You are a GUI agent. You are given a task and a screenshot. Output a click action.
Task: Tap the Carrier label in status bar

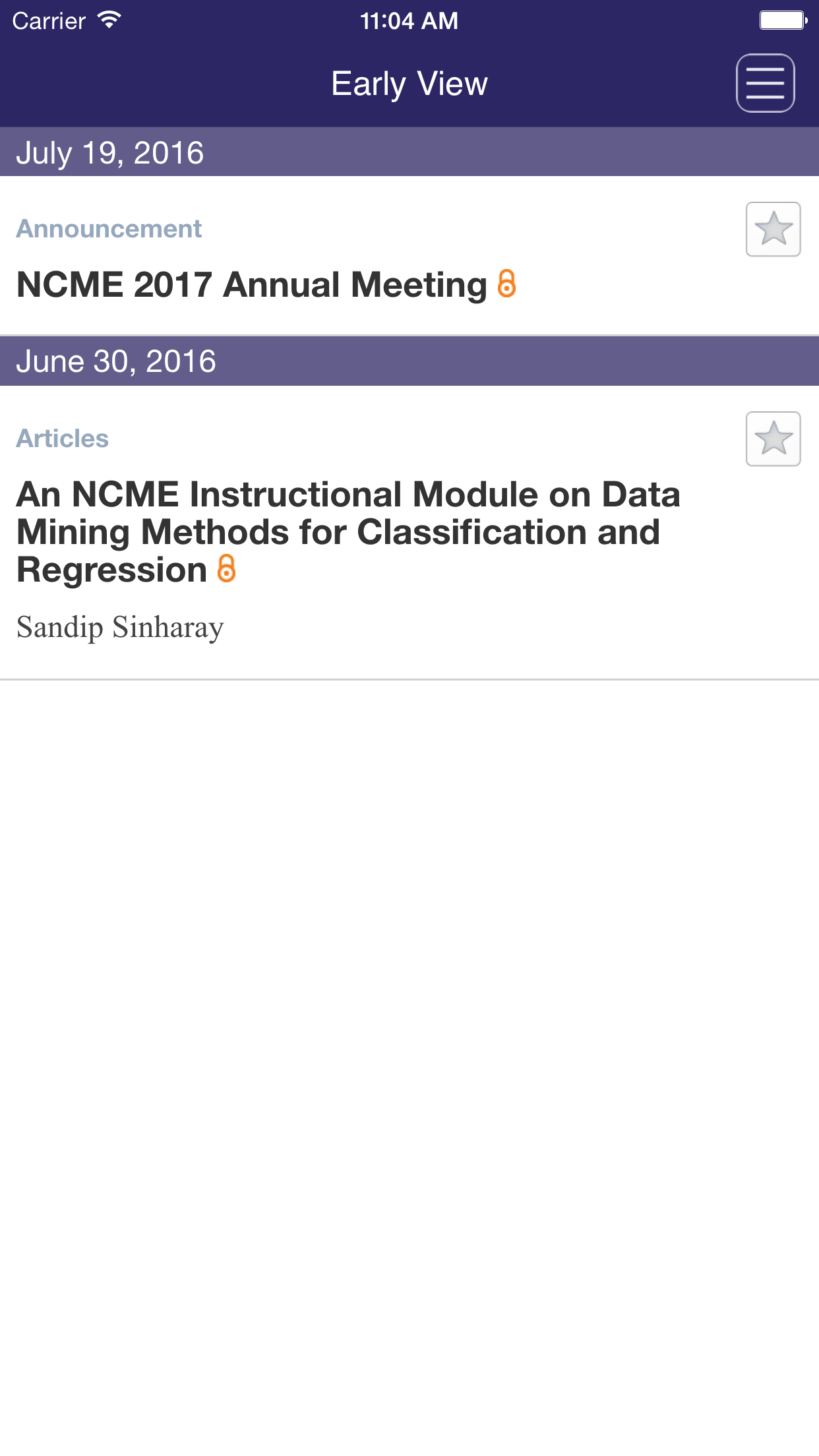tap(49, 20)
